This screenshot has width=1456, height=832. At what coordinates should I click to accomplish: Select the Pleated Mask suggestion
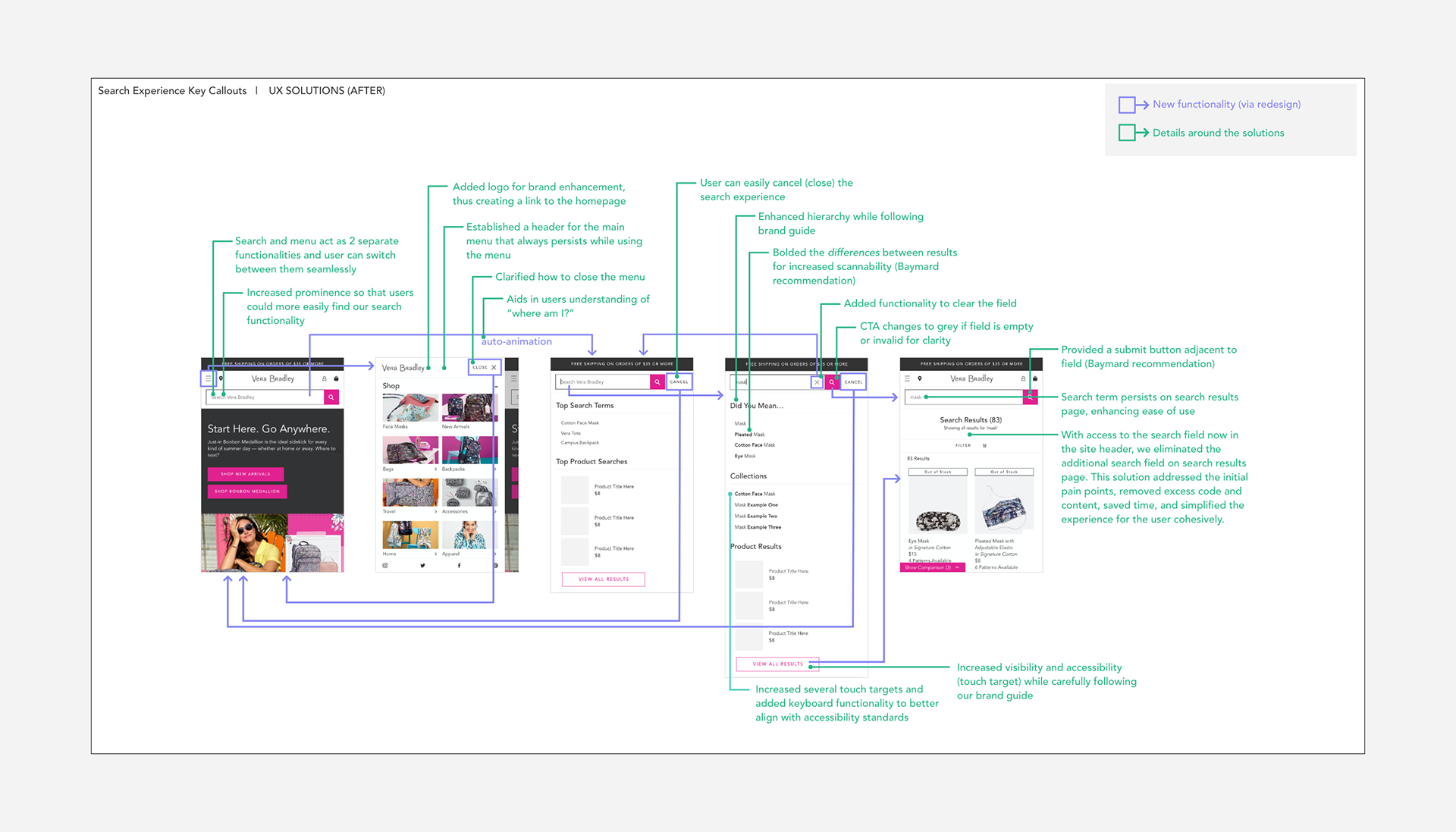[x=750, y=435]
